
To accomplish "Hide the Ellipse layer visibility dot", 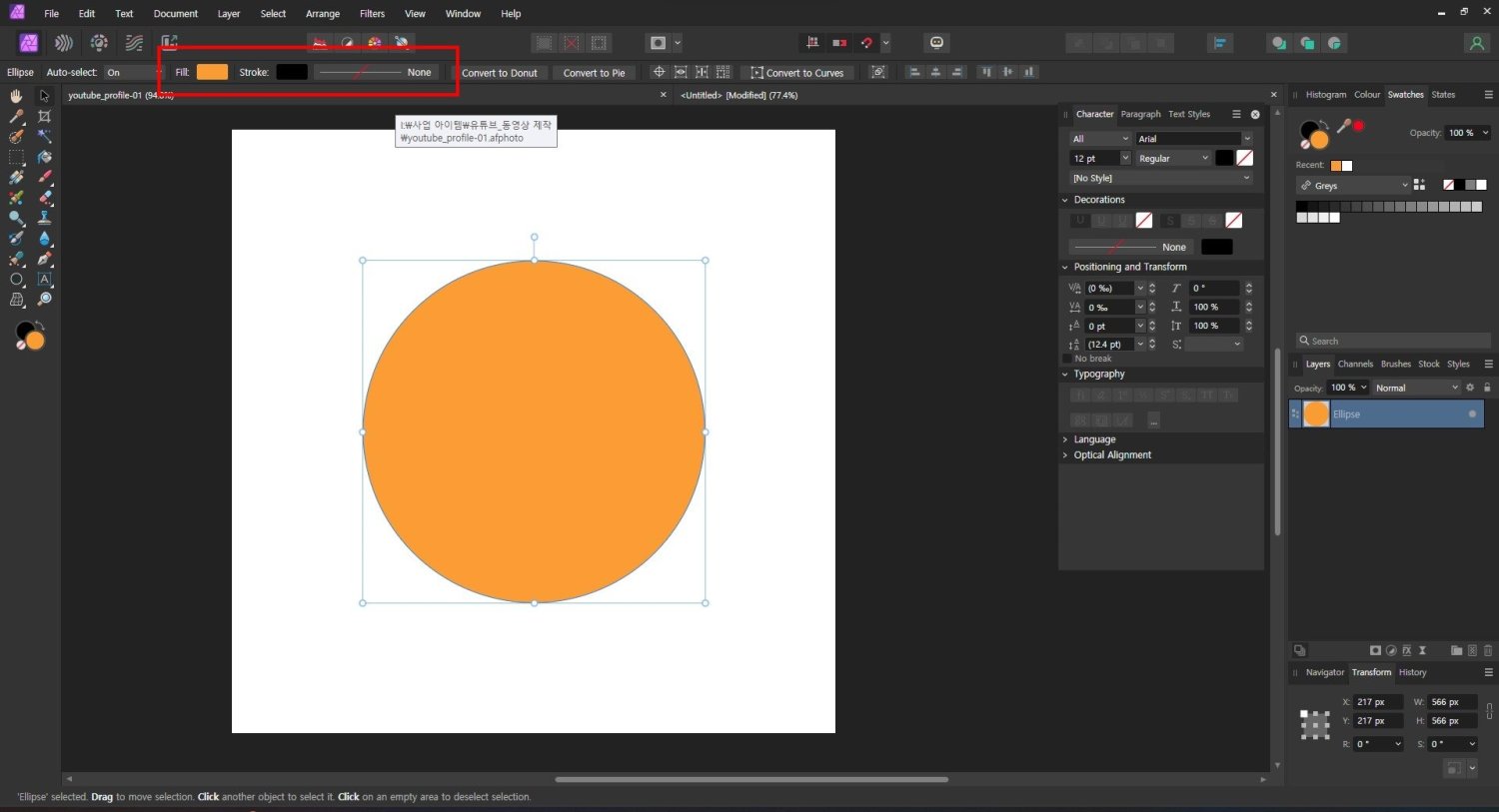I will (x=1472, y=413).
